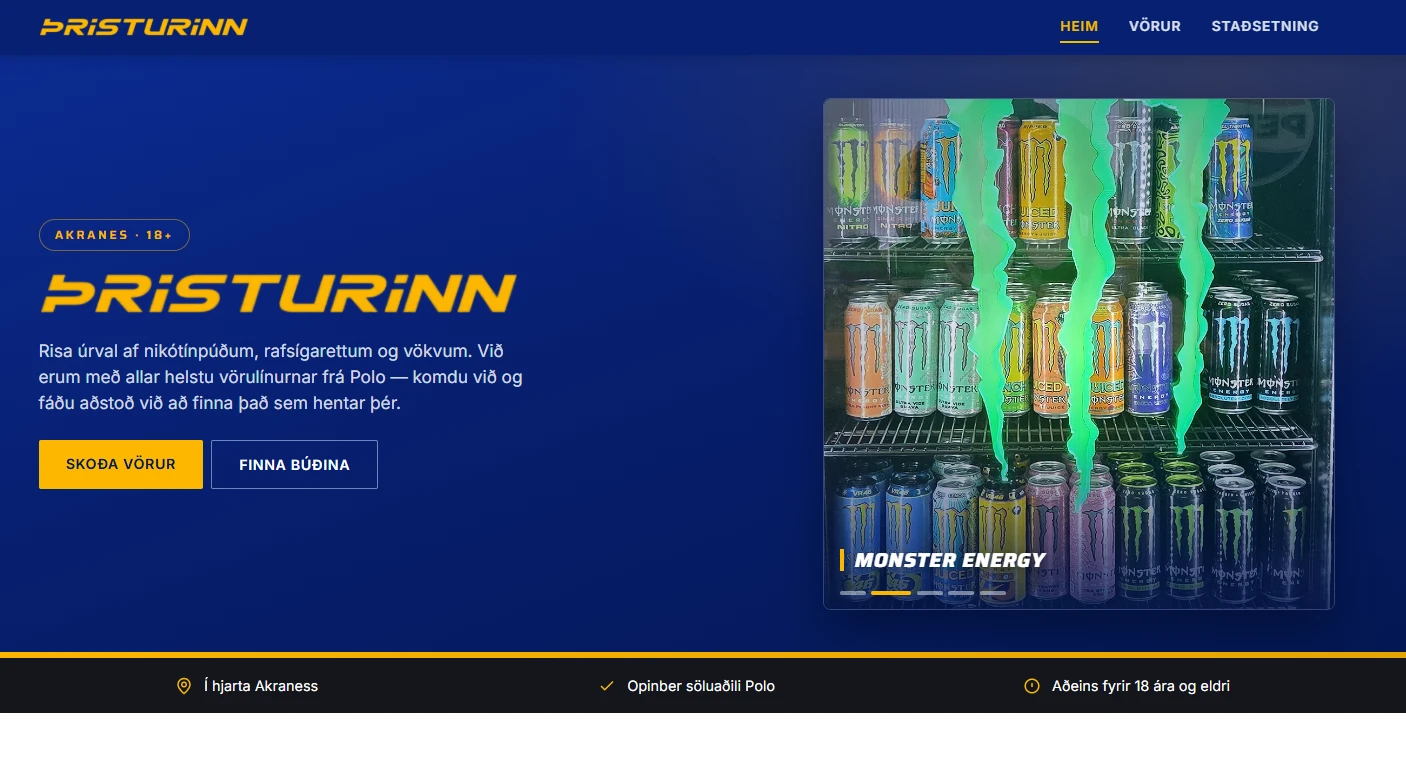1406x784 pixels.
Task: Click the Í hjarta Akraness text
Action: click(x=261, y=686)
